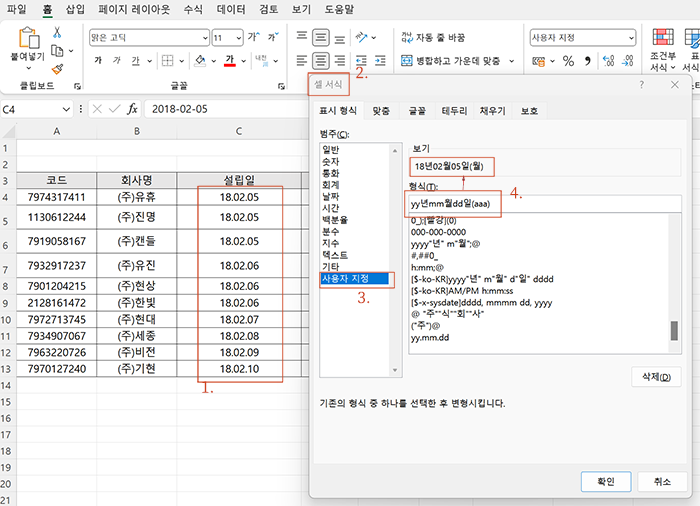
Task: Apply comma style
Action: point(588,61)
